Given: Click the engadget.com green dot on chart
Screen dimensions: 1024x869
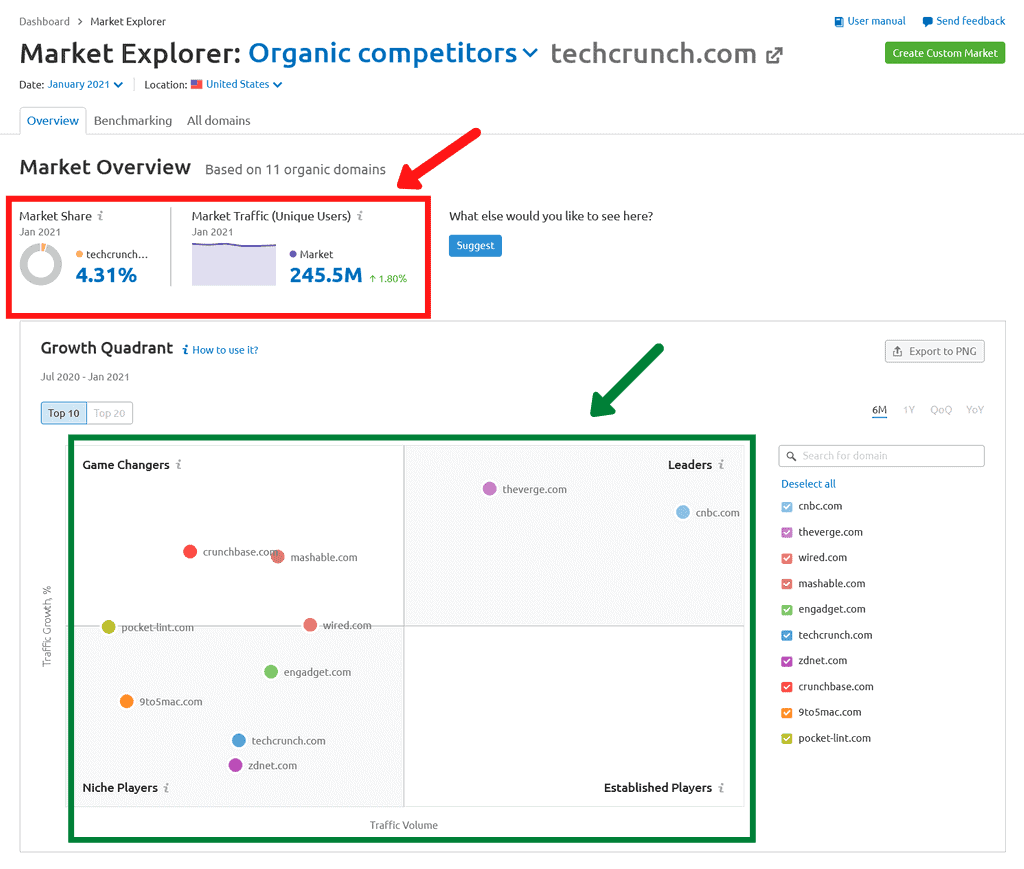Looking at the screenshot, I should [x=271, y=671].
